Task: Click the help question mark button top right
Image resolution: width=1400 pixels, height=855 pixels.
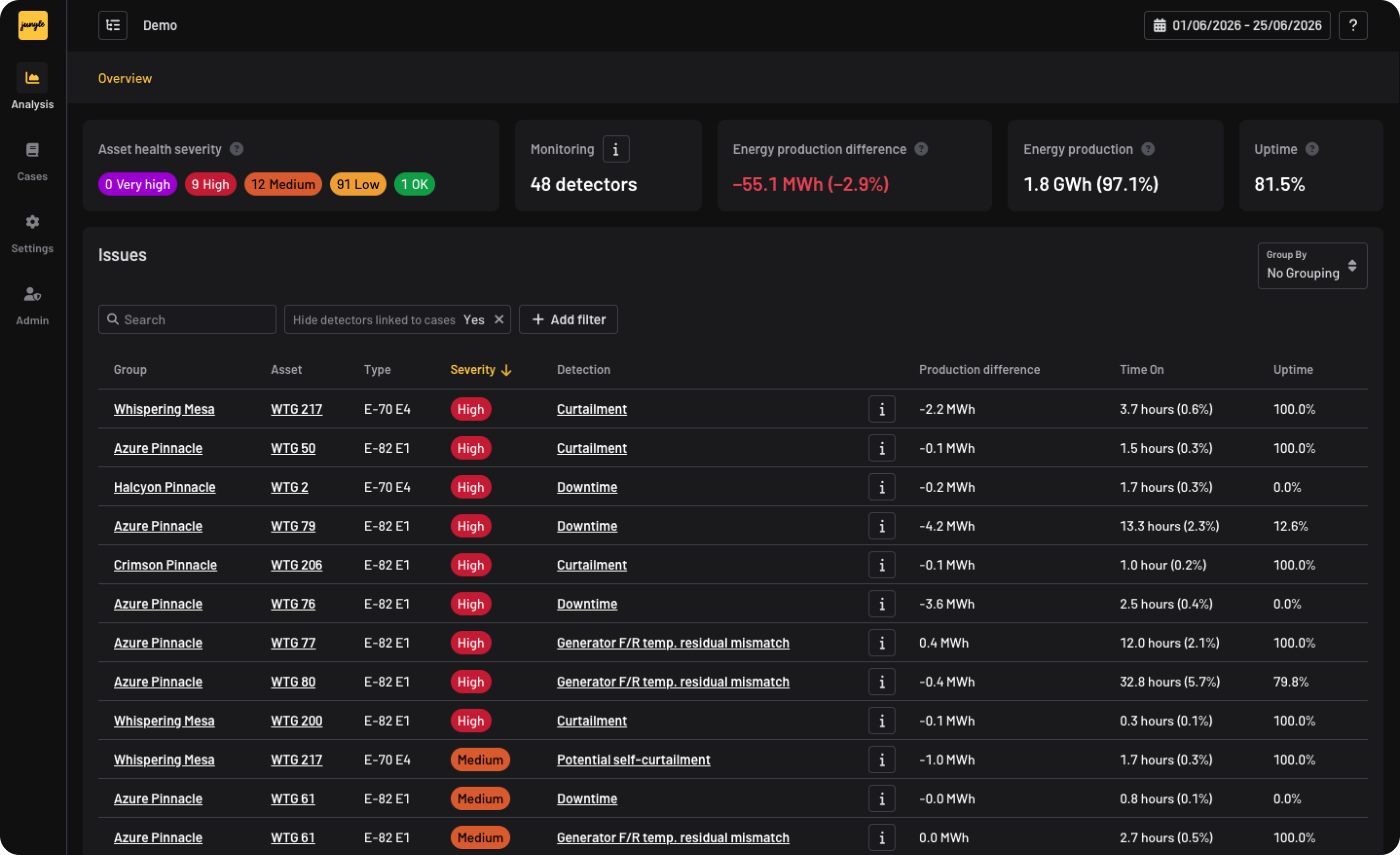Action: 1353,26
